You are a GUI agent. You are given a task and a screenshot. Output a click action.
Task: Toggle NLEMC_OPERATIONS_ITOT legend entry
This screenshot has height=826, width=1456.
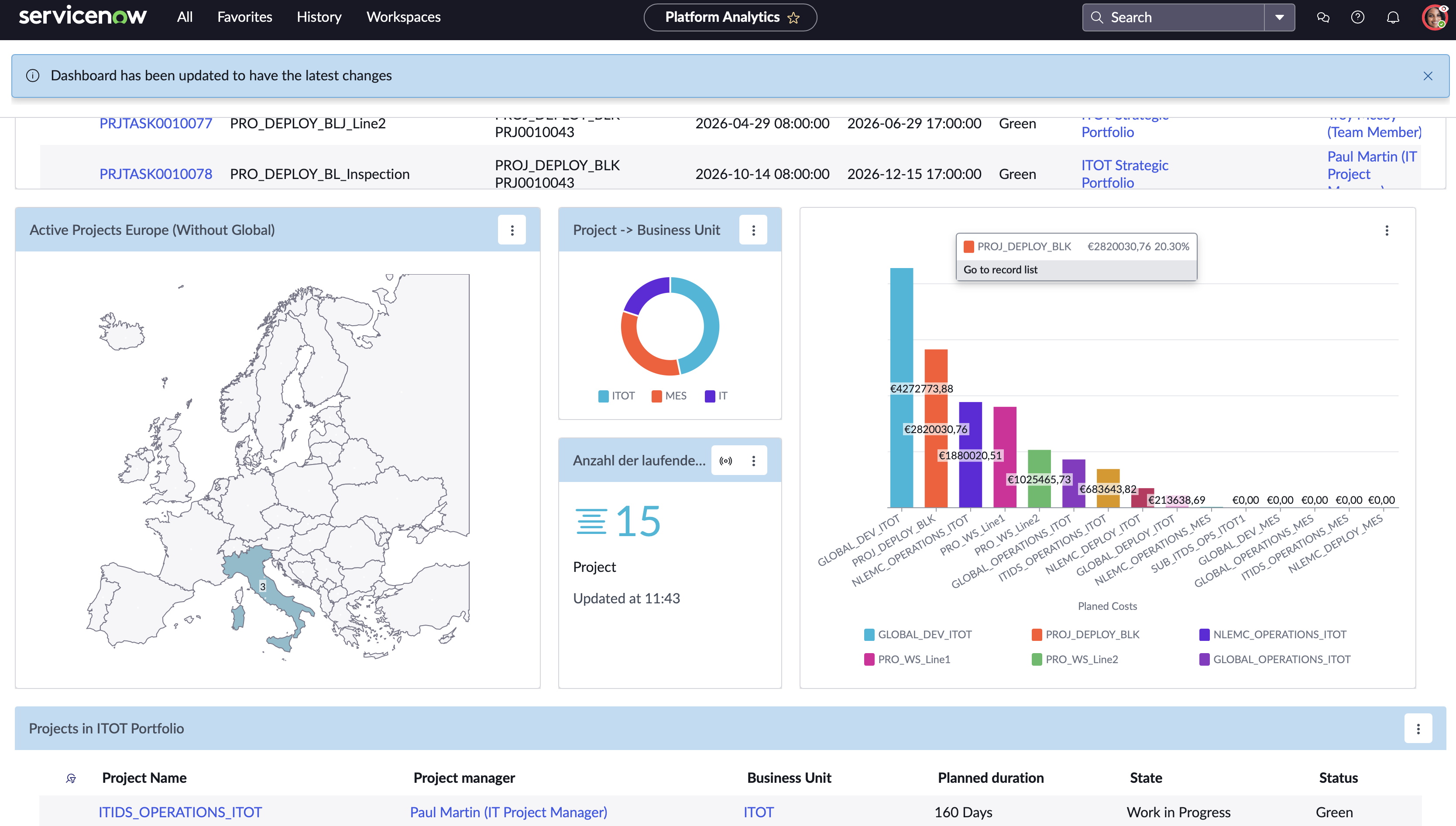(1273, 635)
